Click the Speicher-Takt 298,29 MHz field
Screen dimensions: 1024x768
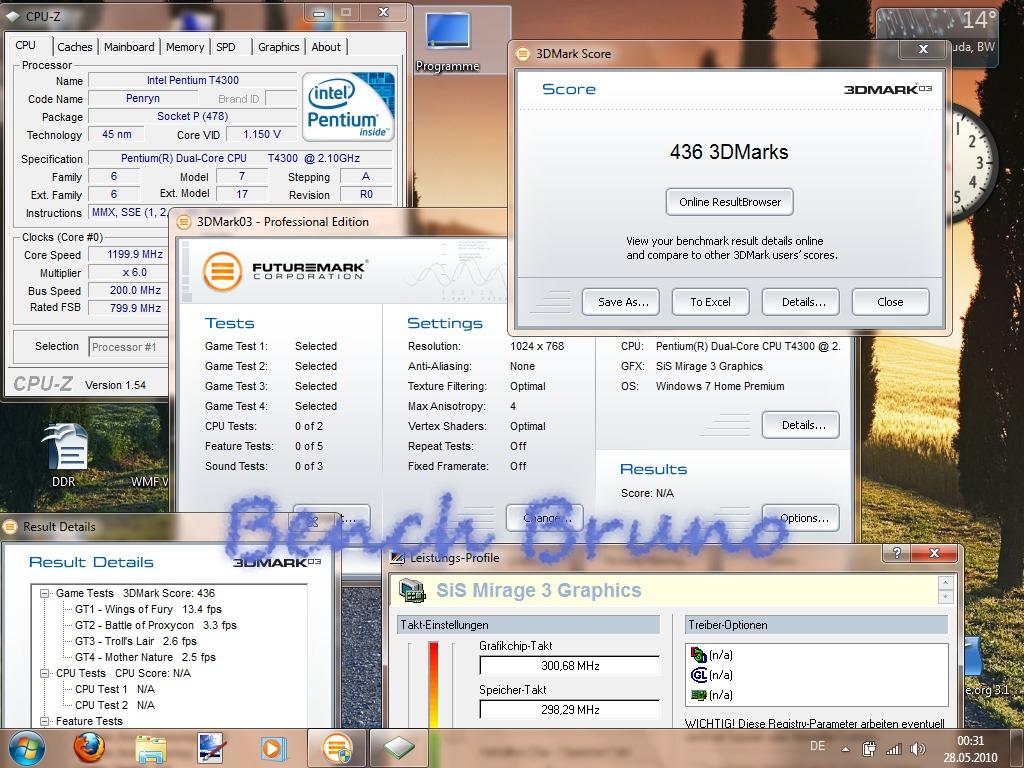point(569,709)
